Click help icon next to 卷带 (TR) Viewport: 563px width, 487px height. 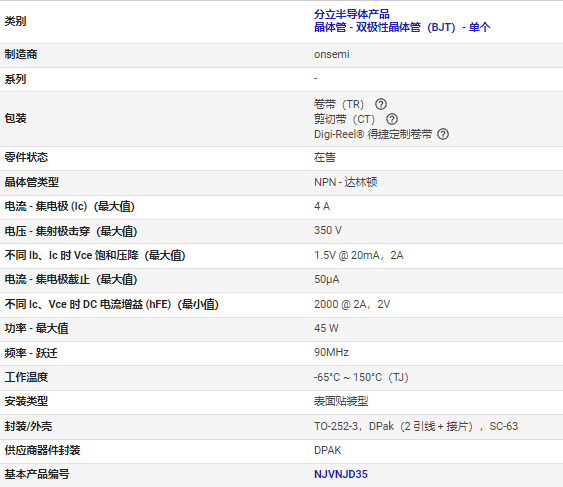(x=381, y=104)
